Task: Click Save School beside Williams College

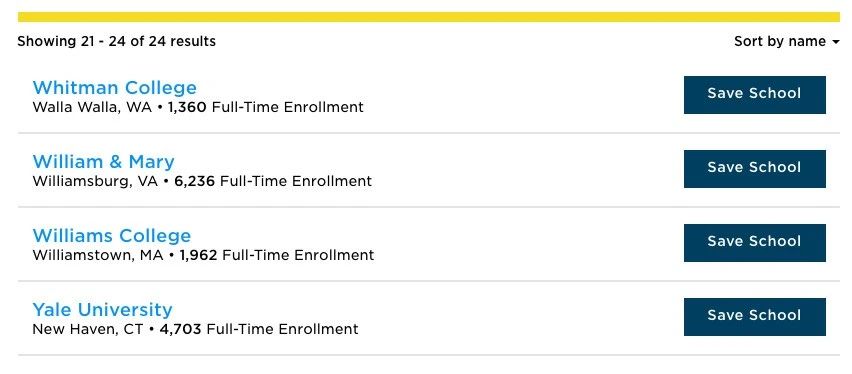Action: (754, 242)
